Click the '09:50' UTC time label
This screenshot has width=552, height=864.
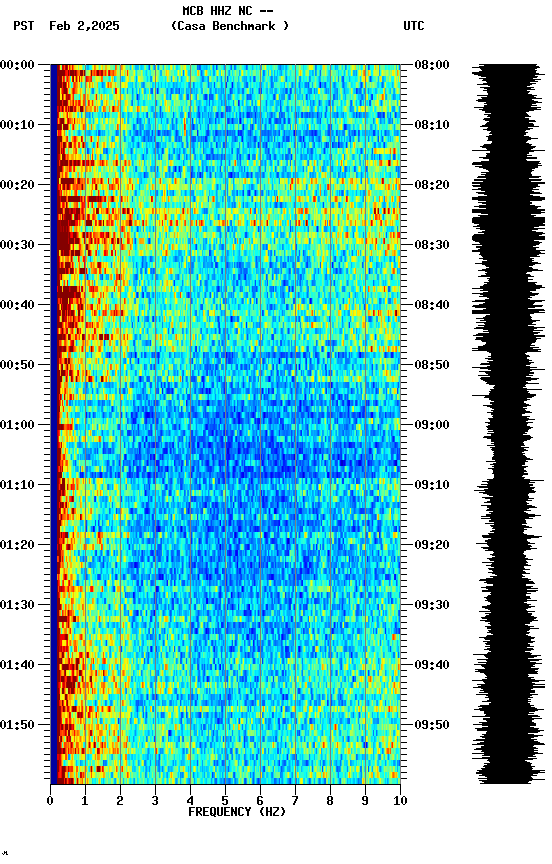(x=432, y=726)
